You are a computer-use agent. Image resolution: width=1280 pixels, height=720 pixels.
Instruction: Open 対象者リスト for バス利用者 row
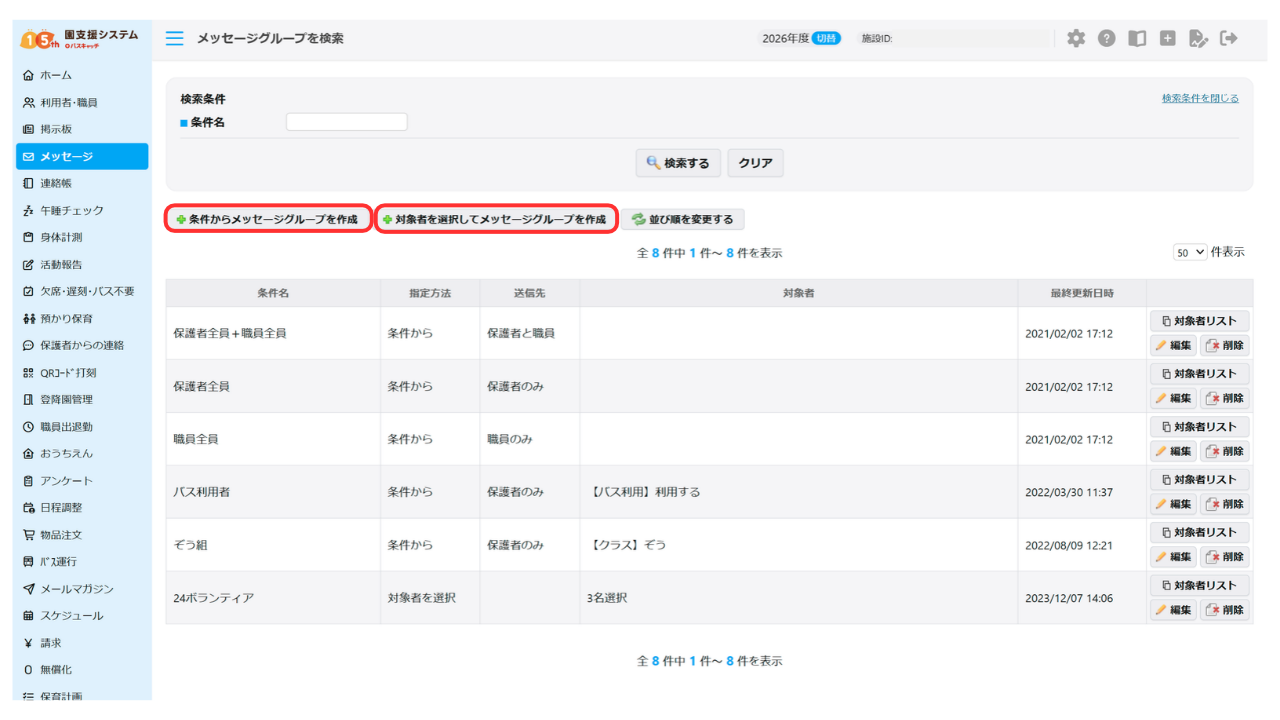pyautogui.click(x=1199, y=479)
